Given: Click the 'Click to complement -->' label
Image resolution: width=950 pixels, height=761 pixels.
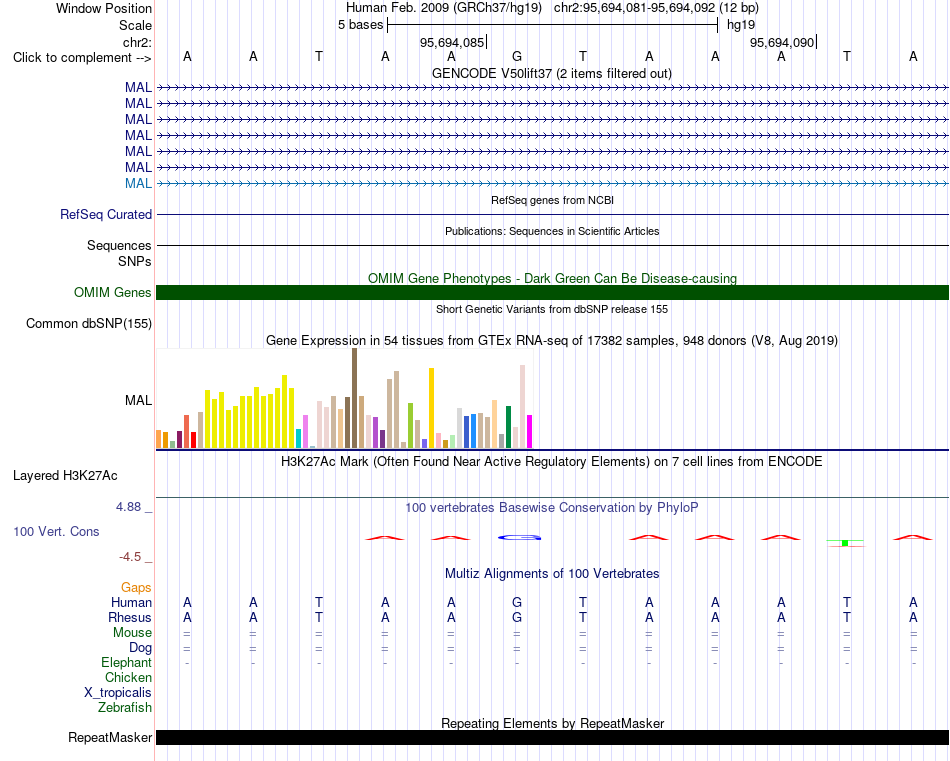Looking at the screenshot, I should point(82,58).
